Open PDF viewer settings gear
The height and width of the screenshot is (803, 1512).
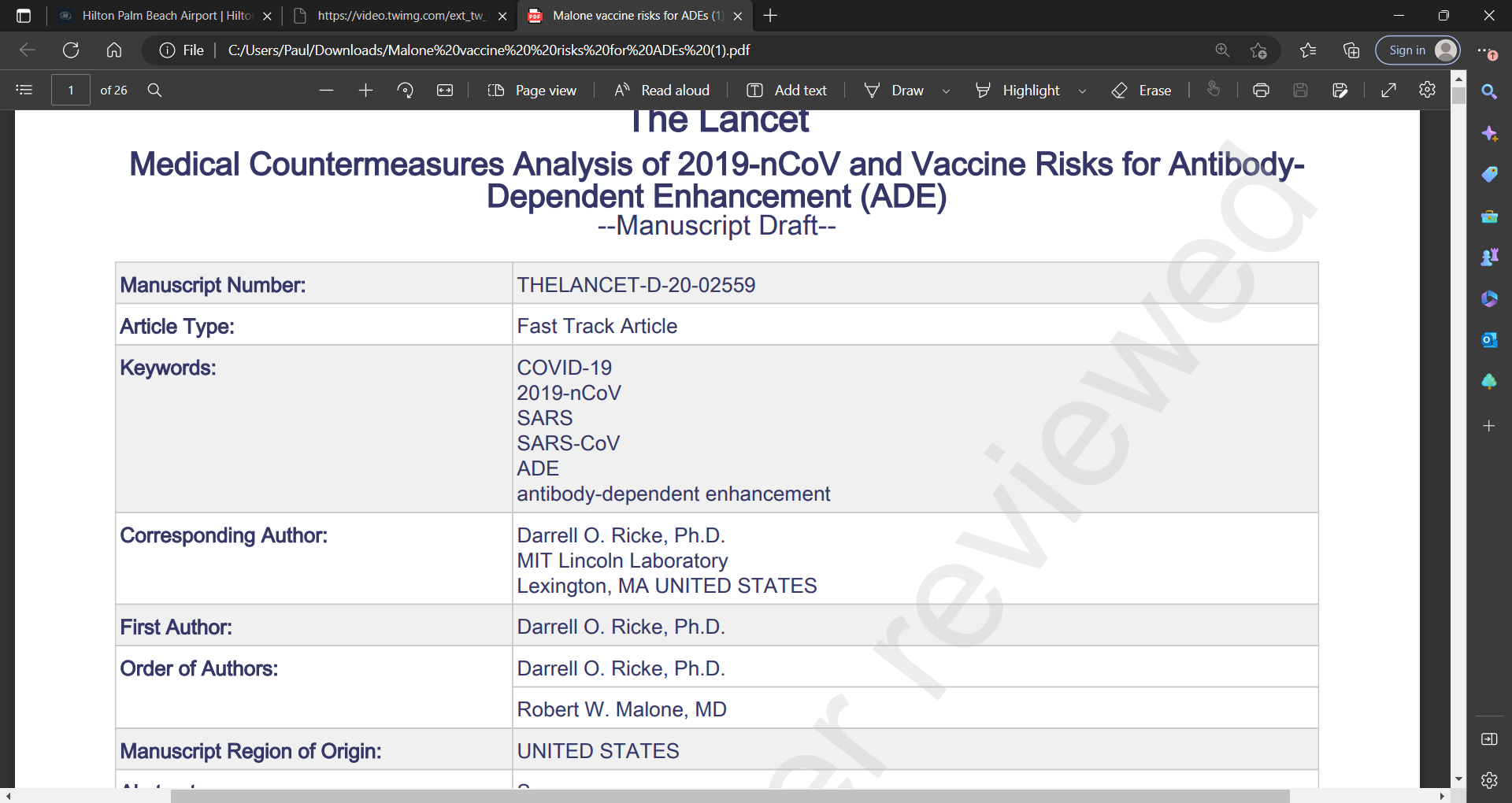pos(1427,90)
